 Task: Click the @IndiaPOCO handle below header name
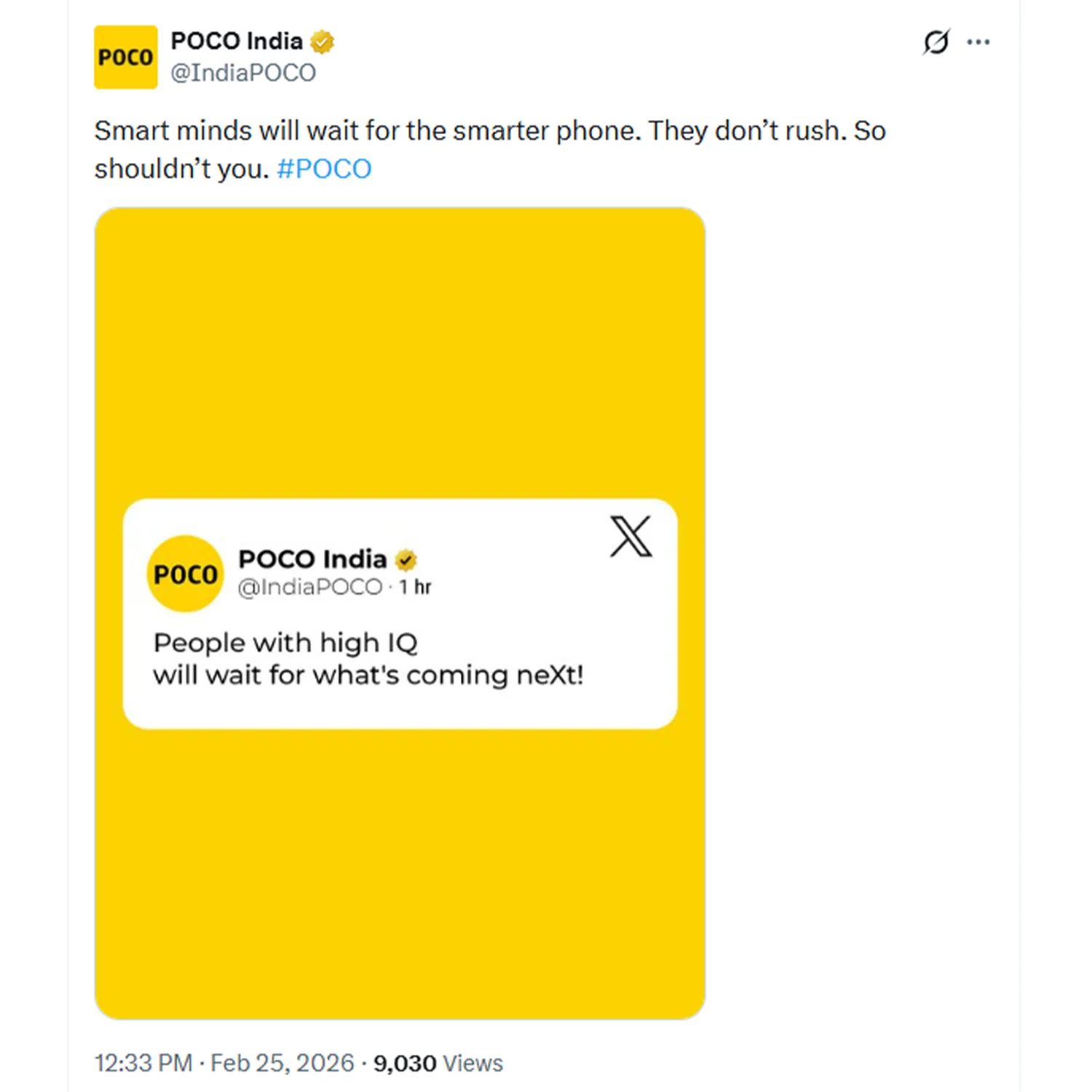pyautogui.click(x=243, y=73)
